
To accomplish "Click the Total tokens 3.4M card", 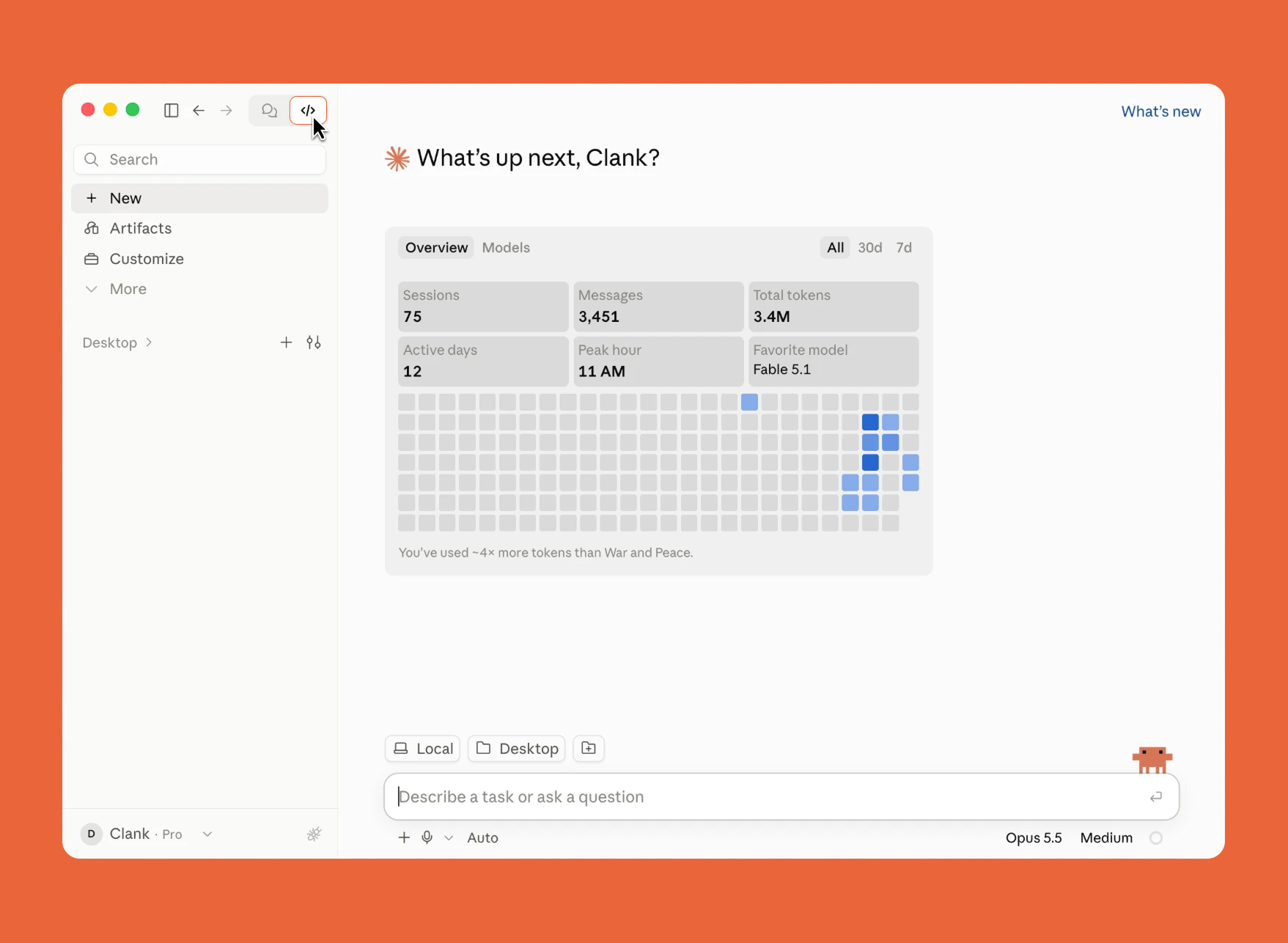I will pyautogui.click(x=833, y=307).
